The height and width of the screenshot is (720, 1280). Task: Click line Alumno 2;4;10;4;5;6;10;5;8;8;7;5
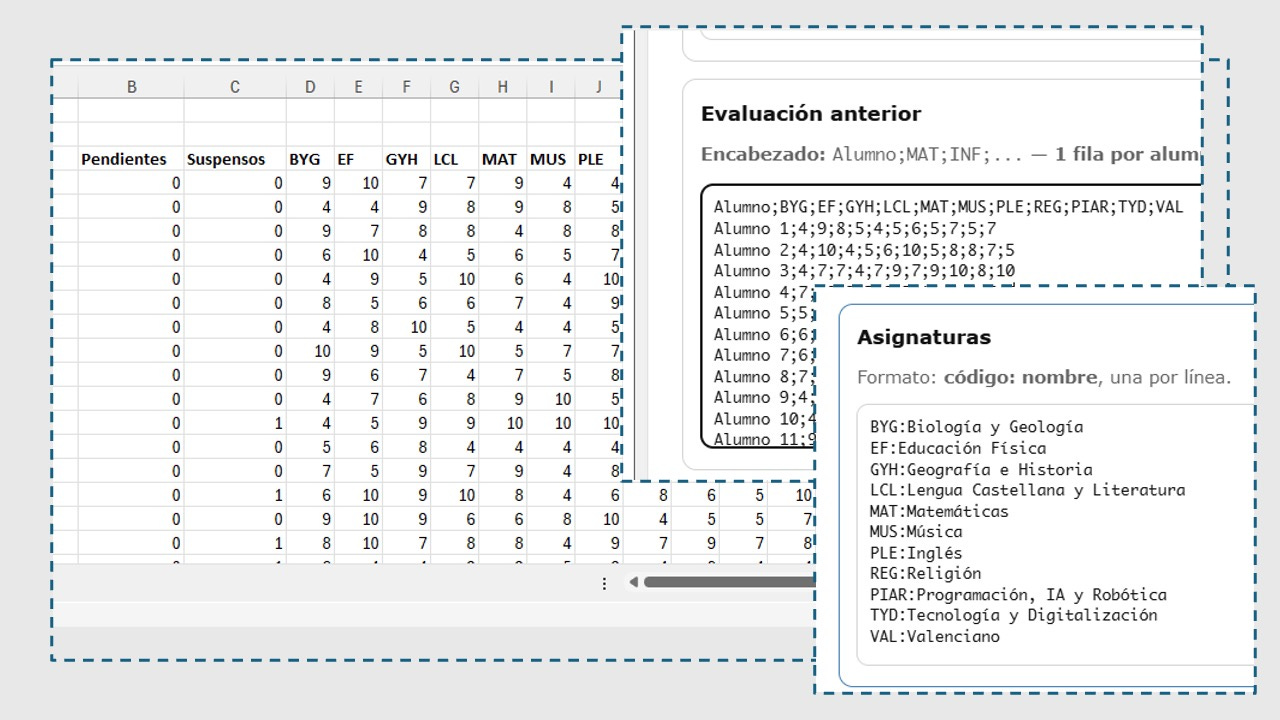pyautogui.click(x=864, y=249)
